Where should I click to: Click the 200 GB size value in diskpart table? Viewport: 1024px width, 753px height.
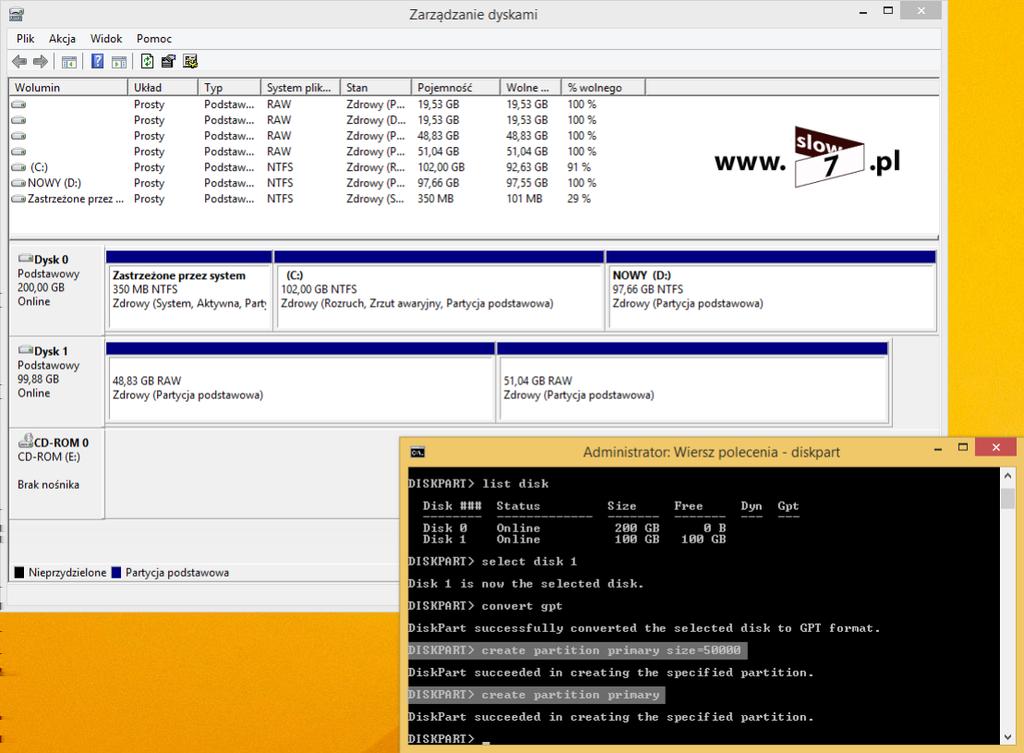[637, 528]
